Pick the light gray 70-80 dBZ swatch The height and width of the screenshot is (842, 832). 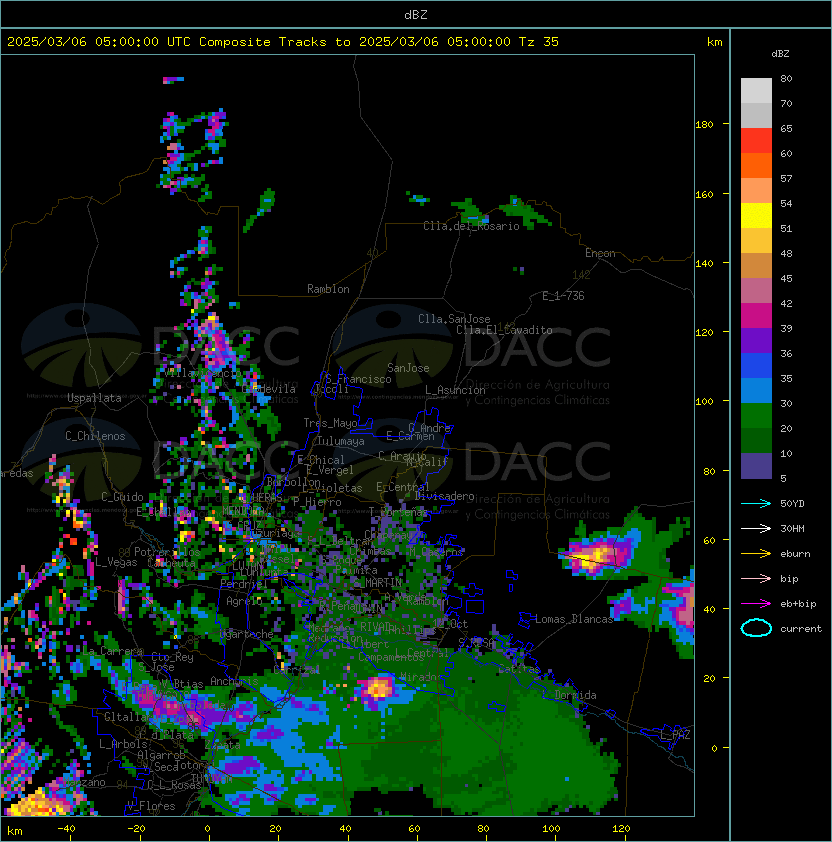(x=756, y=90)
